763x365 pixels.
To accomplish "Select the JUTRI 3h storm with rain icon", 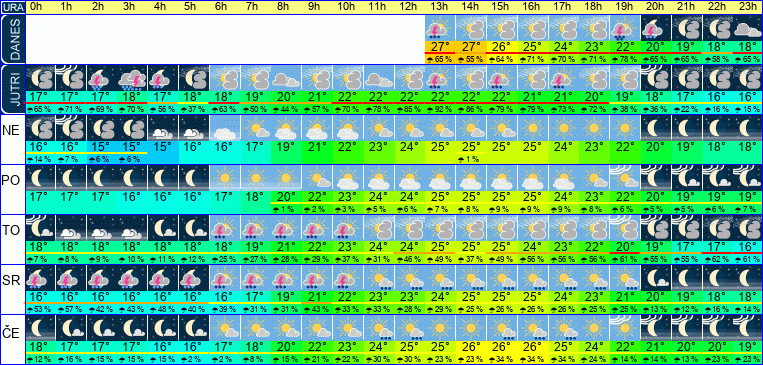I will [x=132, y=77].
